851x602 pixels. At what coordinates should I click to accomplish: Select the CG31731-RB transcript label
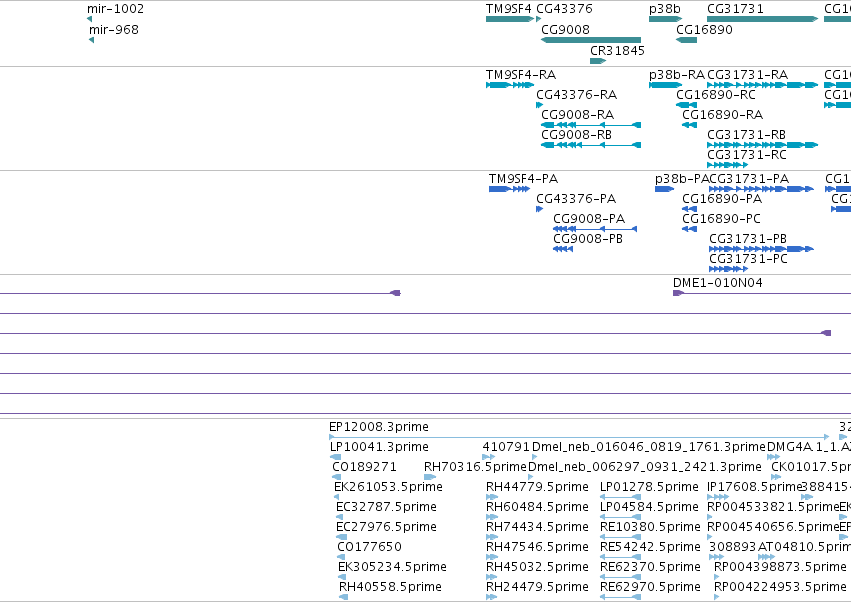coord(746,134)
